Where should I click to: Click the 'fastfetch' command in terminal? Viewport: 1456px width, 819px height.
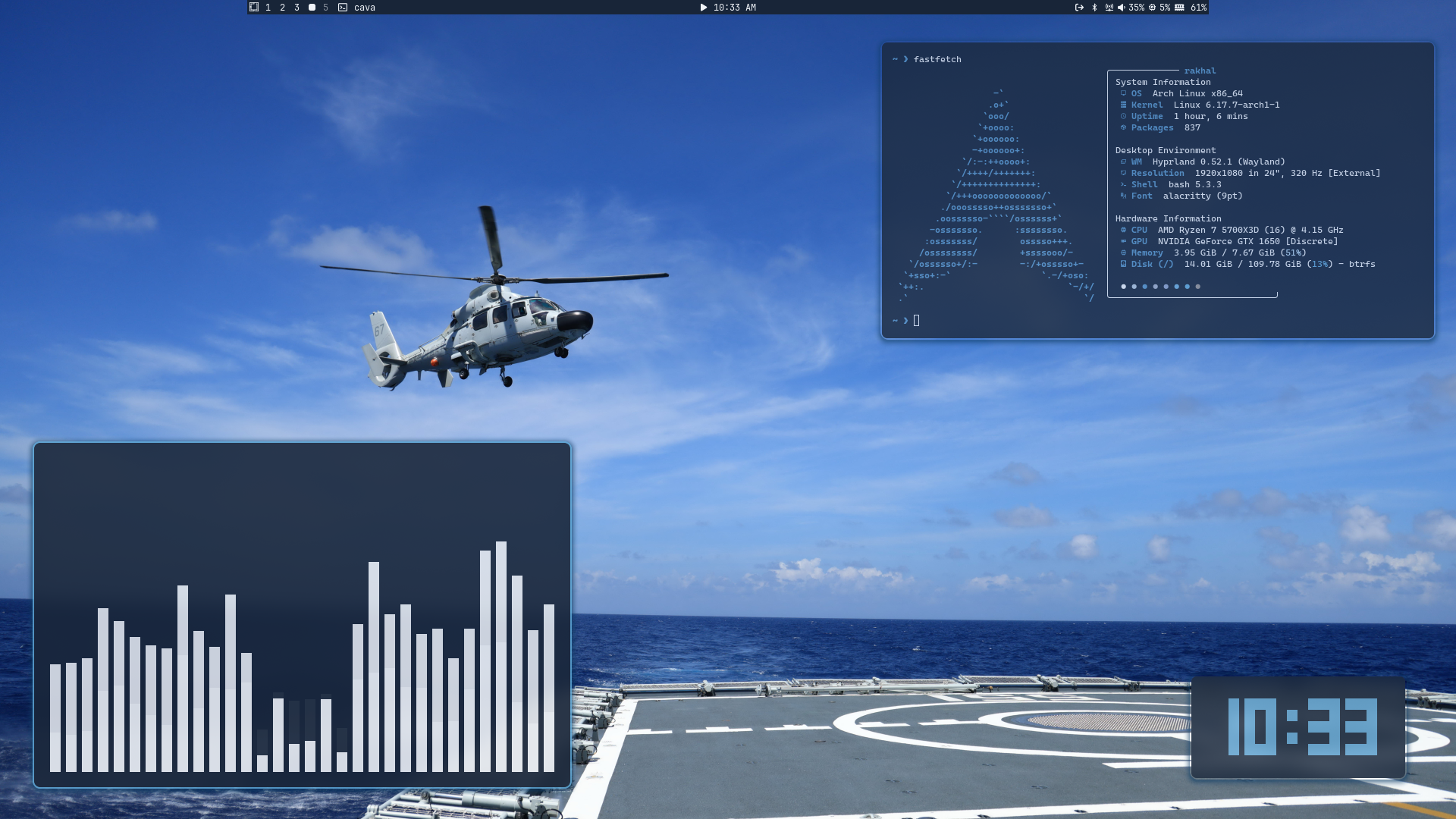pyautogui.click(x=937, y=59)
